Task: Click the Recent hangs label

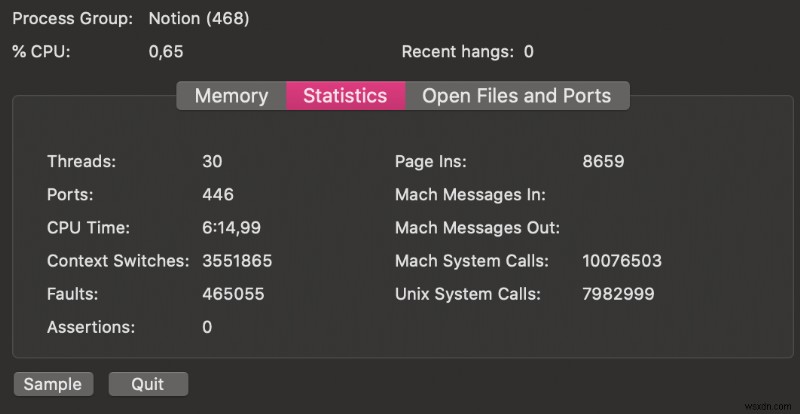Action: pyautogui.click(x=457, y=52)
